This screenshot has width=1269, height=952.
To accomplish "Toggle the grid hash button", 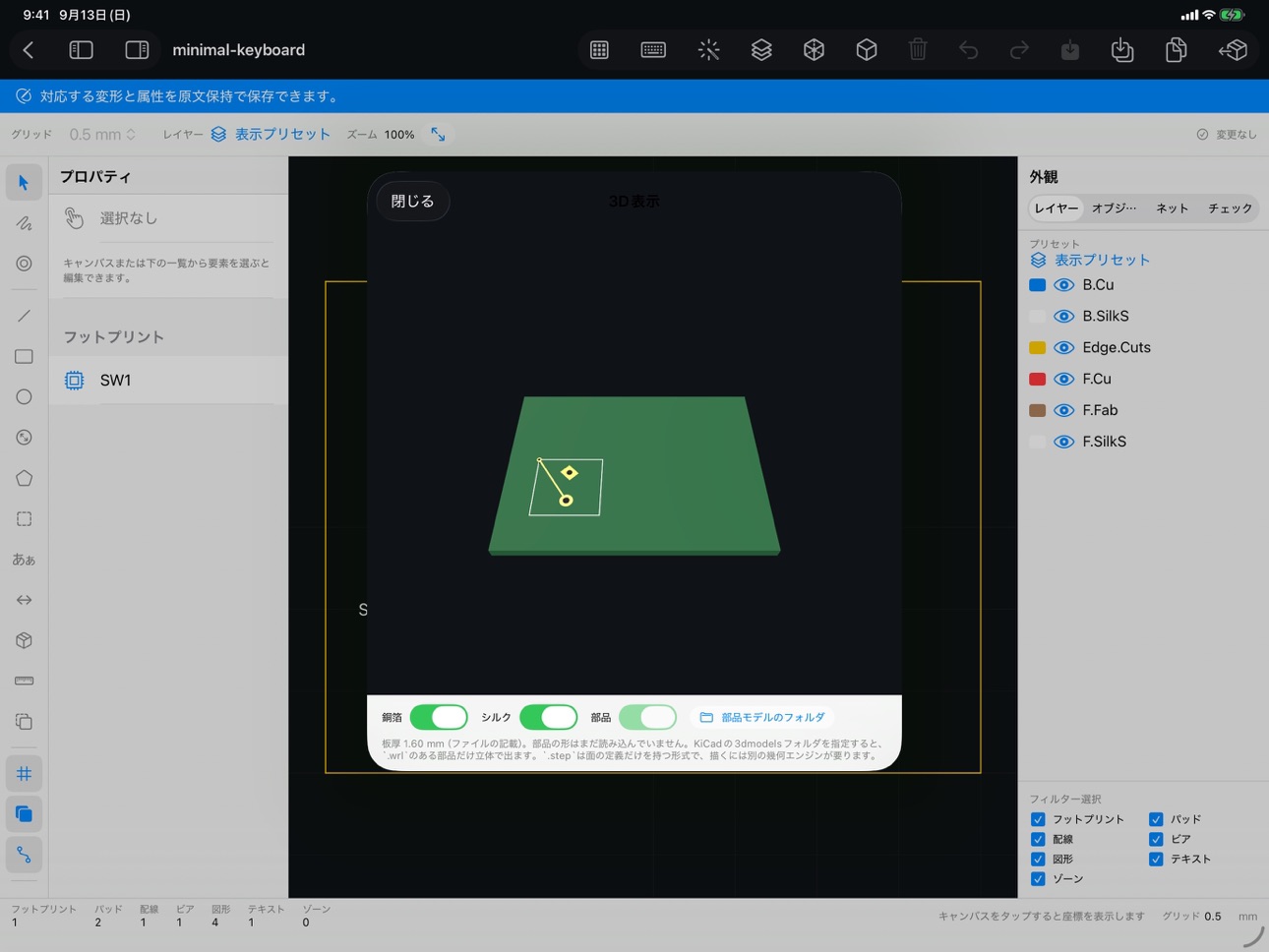I will point(24,774).
